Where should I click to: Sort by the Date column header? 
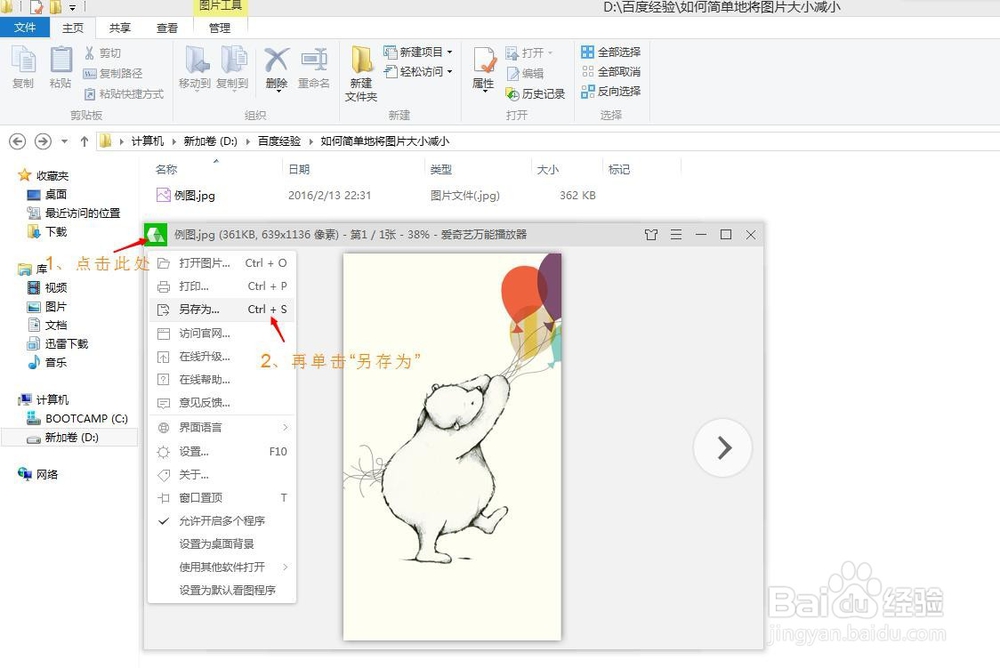[299, 169]
